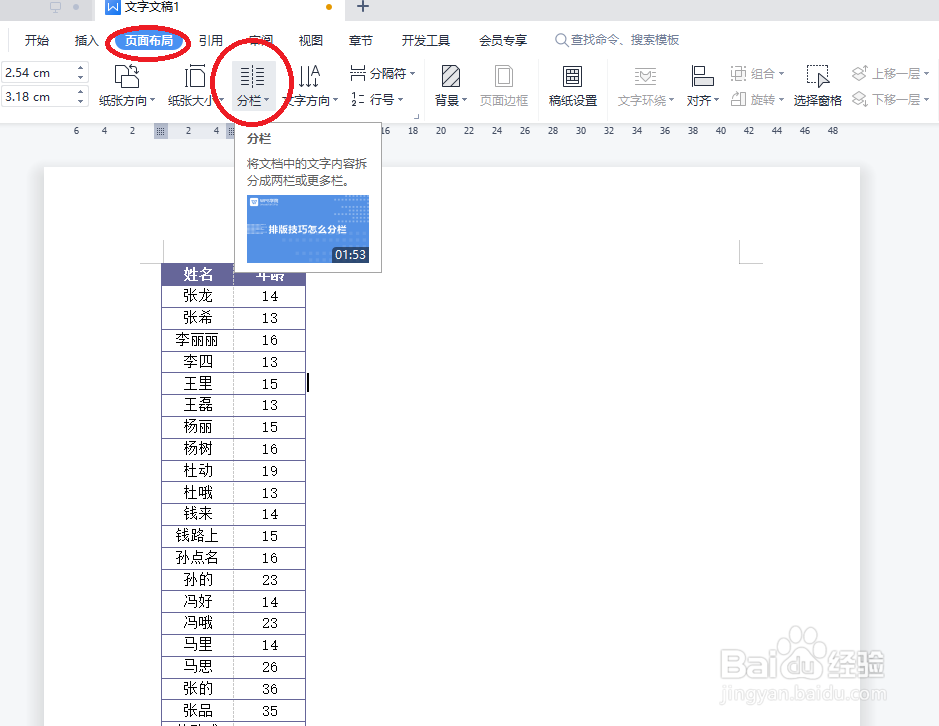The image size is (939, 726).
Task: Decrease the 3.18 cm margin value
Action: pyautogui.click(x=81, y=102)
